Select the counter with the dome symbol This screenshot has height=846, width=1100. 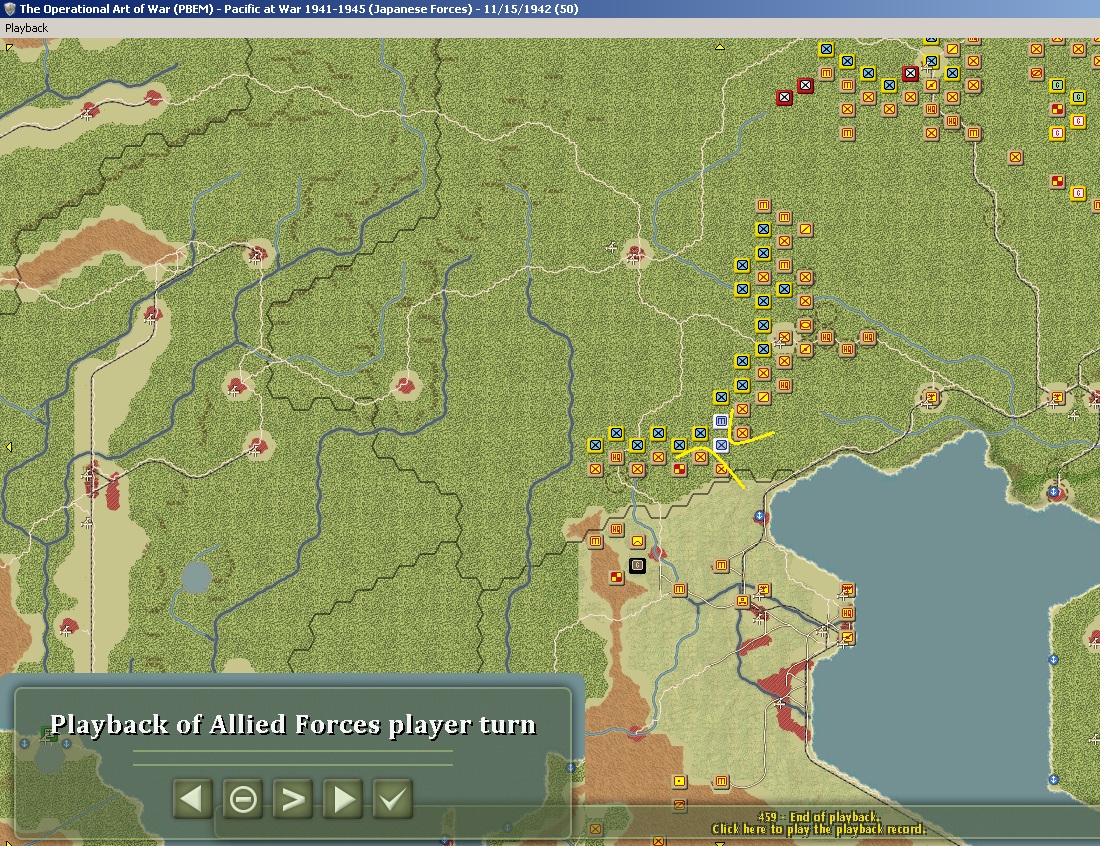click(637, 542)
